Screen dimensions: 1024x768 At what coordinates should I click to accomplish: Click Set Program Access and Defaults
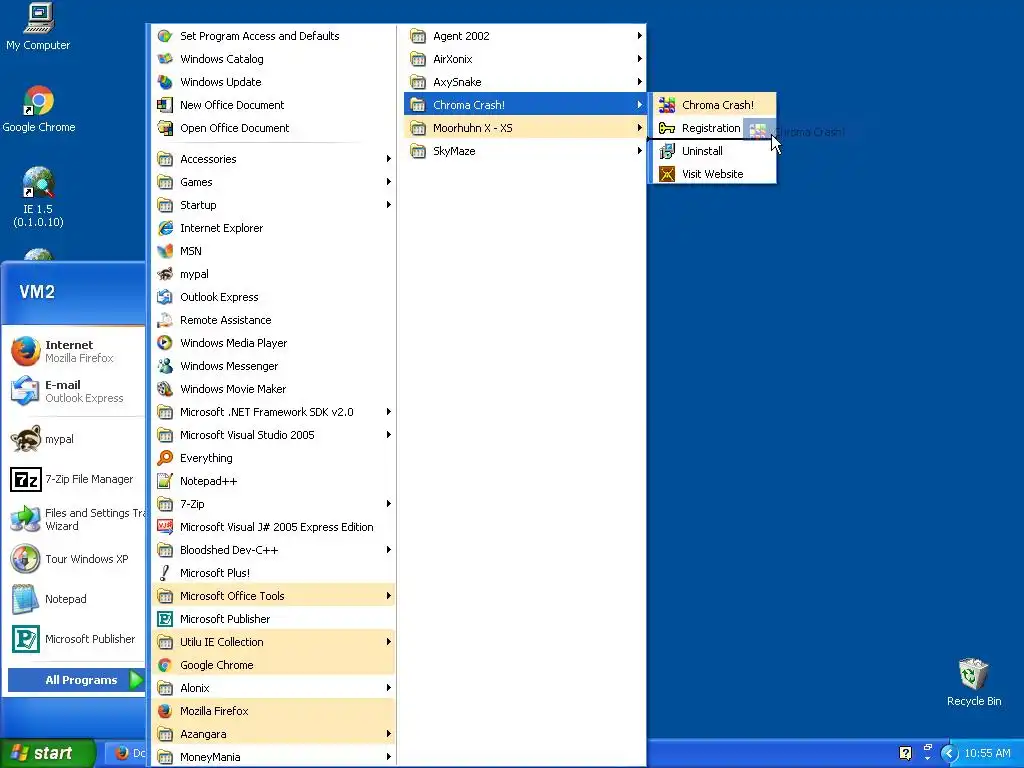point(274,36)
